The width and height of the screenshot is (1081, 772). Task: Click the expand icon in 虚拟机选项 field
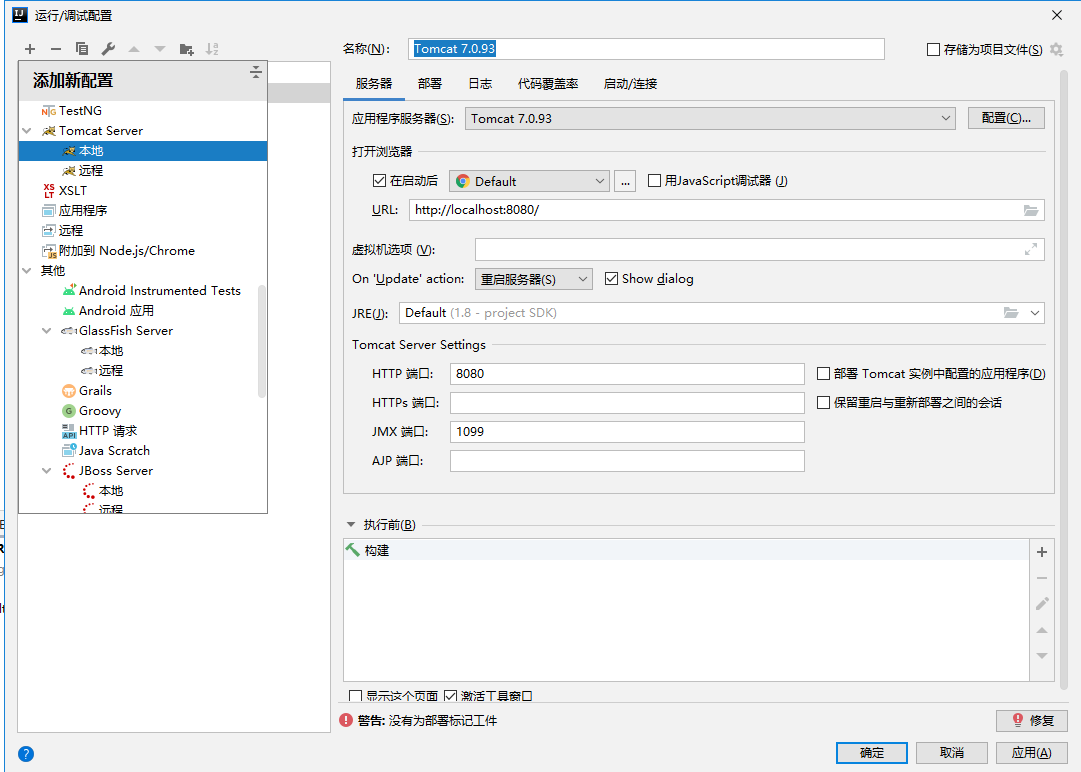(1031, 250)
